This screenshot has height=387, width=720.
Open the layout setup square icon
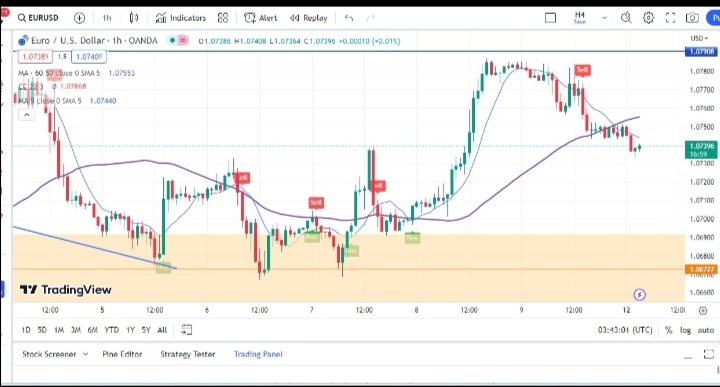click(x=550, y=18)
